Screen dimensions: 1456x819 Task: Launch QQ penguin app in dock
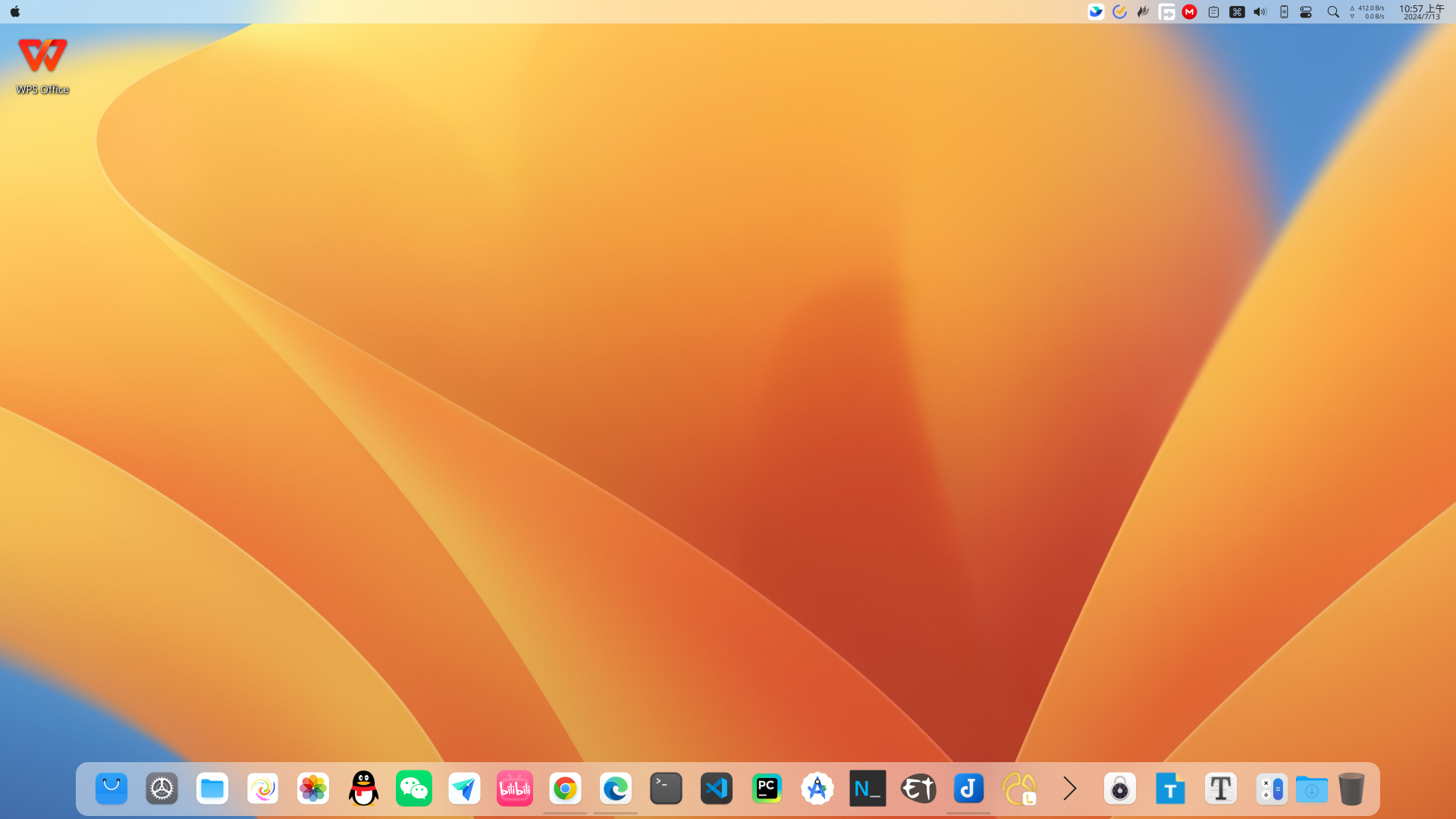(363, 789)
